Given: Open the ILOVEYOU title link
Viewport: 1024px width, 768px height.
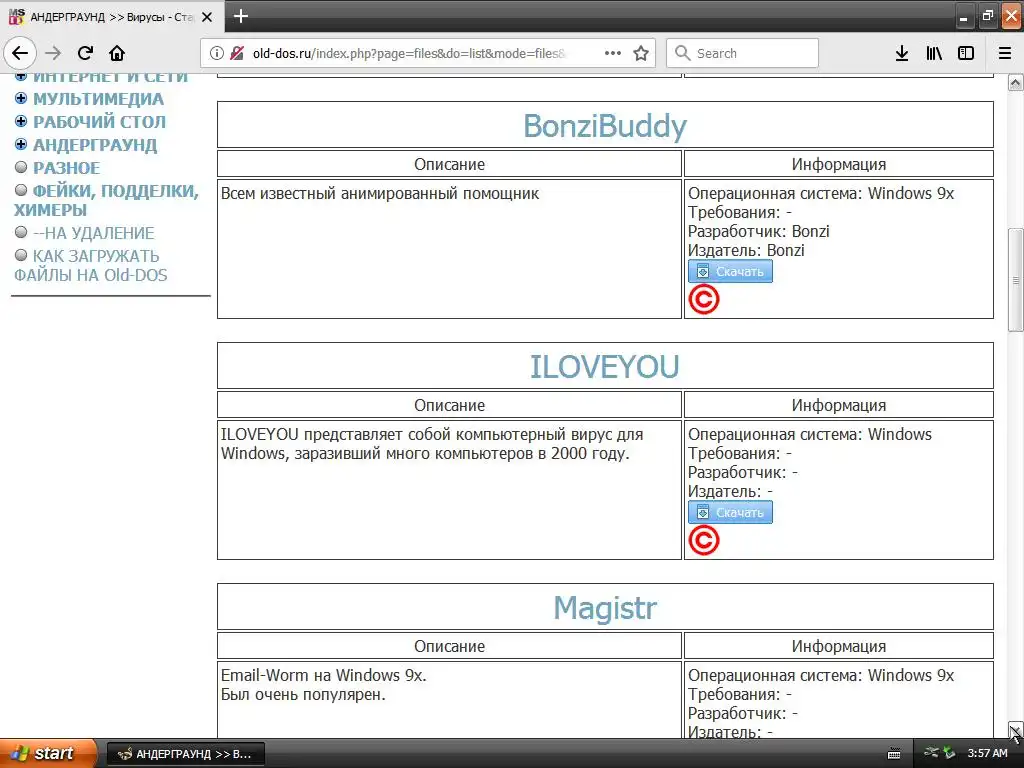Looking at the screenshot, I should [605, 366].
